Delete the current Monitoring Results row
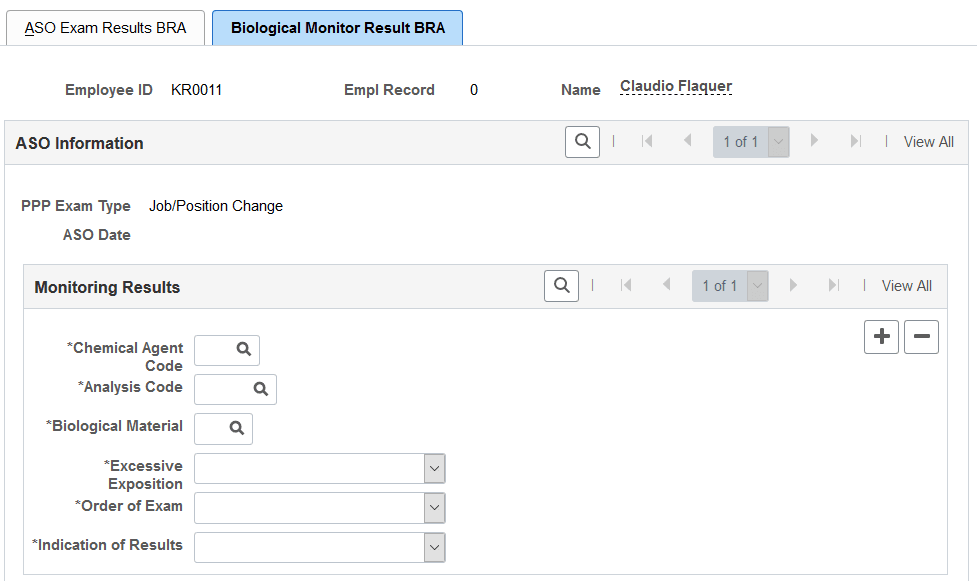Viewport: 977px width, 581px height. click(x=920, y=337)
